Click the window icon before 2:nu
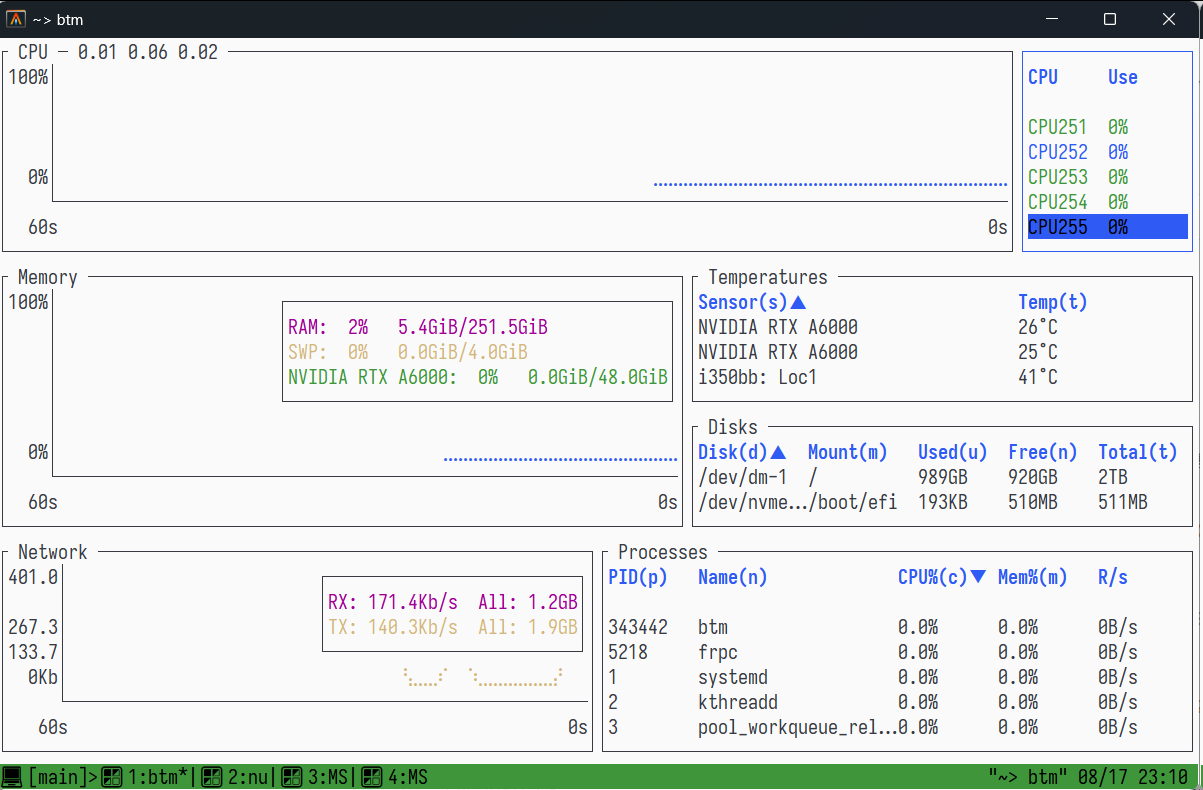Viewport: 1203px width, 790px height. (212, 777)
